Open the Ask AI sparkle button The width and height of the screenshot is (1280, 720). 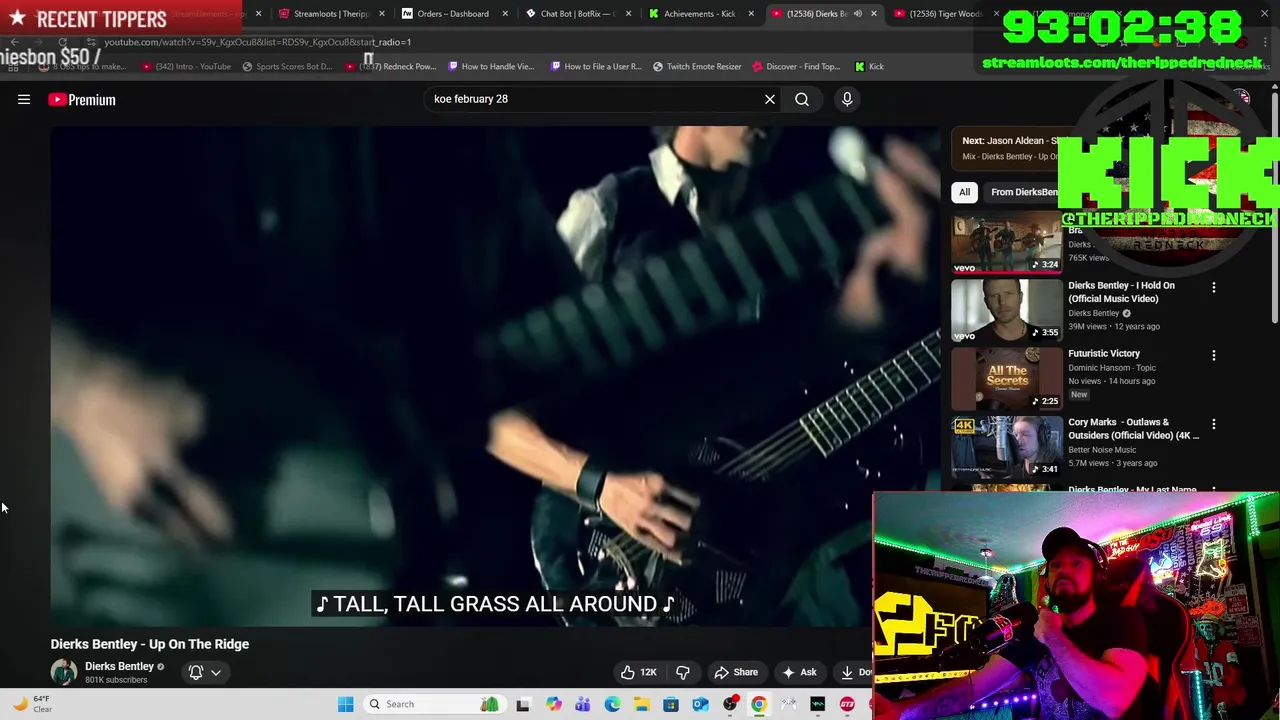pos(799,672)
